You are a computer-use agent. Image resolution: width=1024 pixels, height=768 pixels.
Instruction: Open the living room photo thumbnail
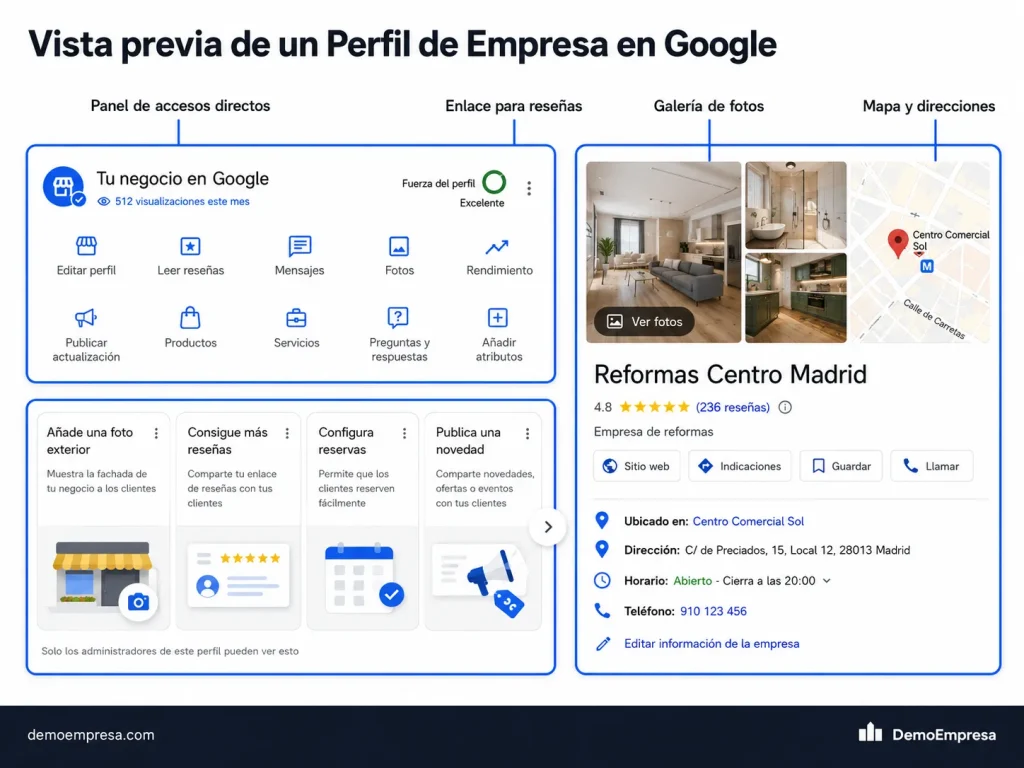pyautogui.click(x=664, y=252)
